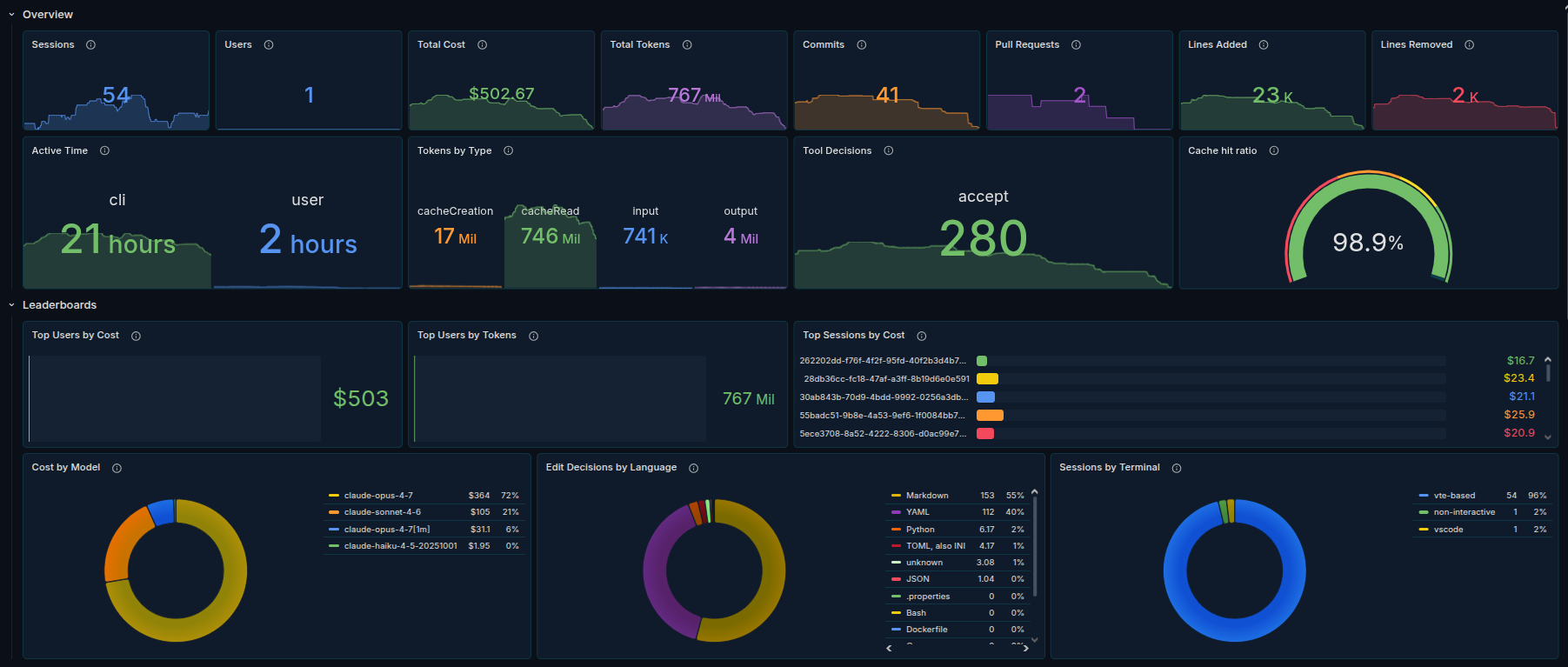Image resolution: width=1568 pixels, height=667 pixels.
Task: Click the .properties legend color swatch
Action: (896, 597)
